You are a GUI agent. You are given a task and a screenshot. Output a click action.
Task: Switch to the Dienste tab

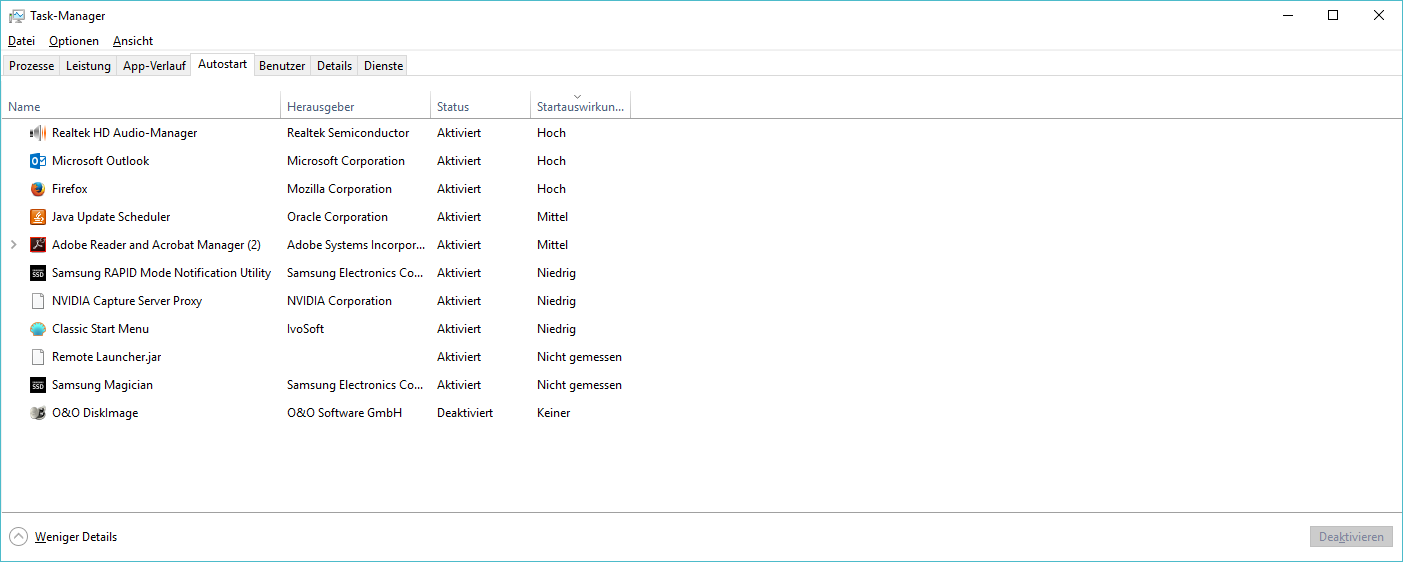[383, 66]
